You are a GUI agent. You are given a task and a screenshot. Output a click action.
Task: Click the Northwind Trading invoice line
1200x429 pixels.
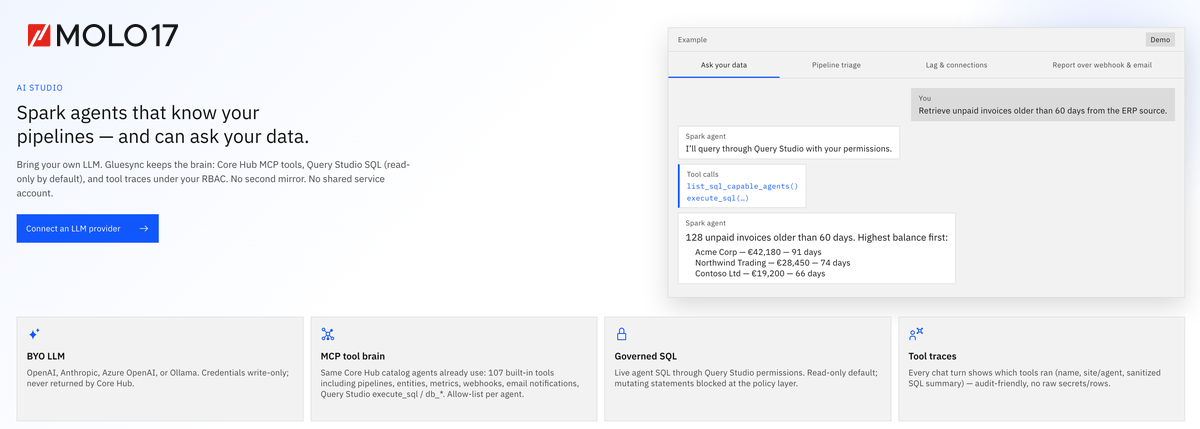[772, 263]
